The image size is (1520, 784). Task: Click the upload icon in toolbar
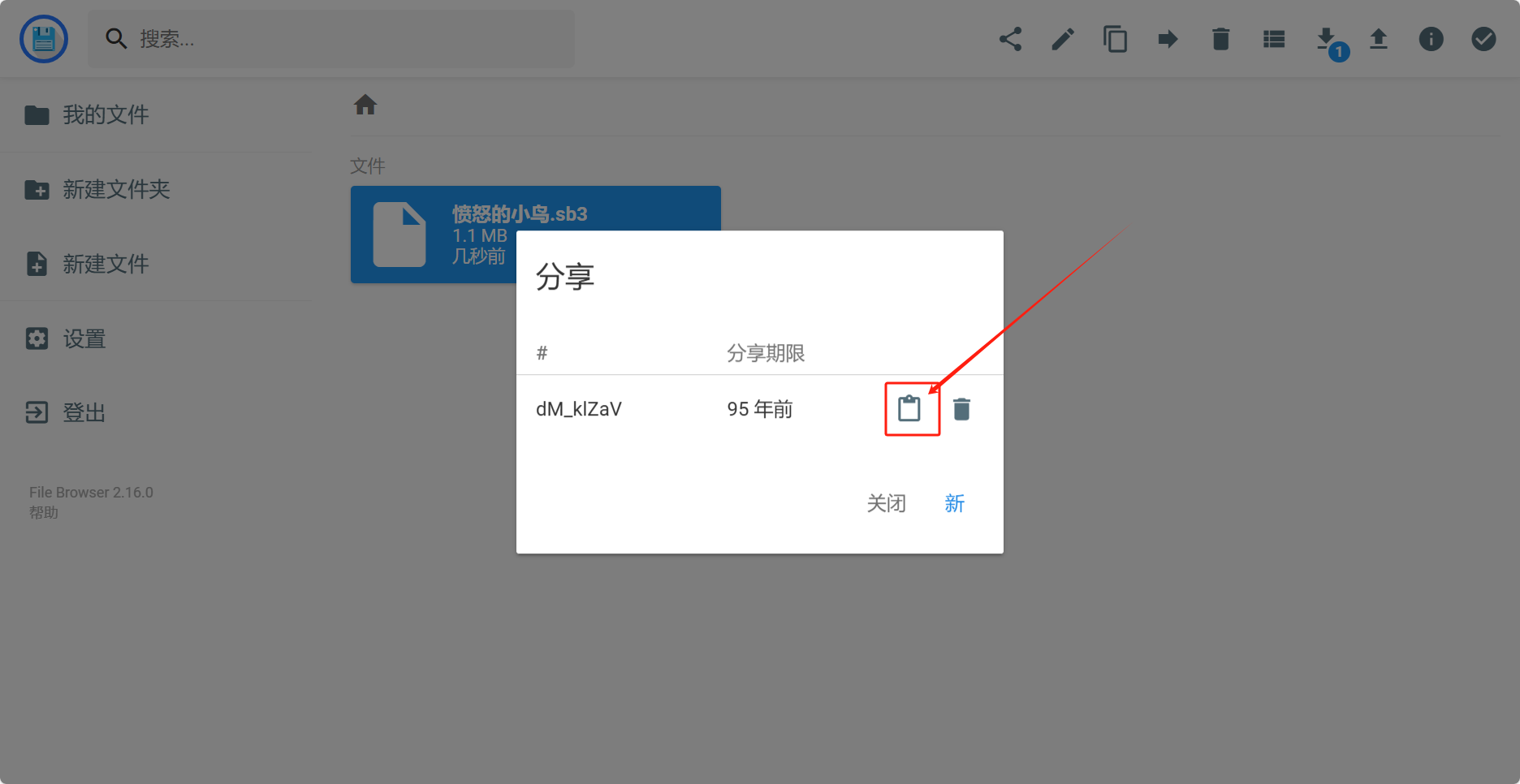pos(1379,39)
